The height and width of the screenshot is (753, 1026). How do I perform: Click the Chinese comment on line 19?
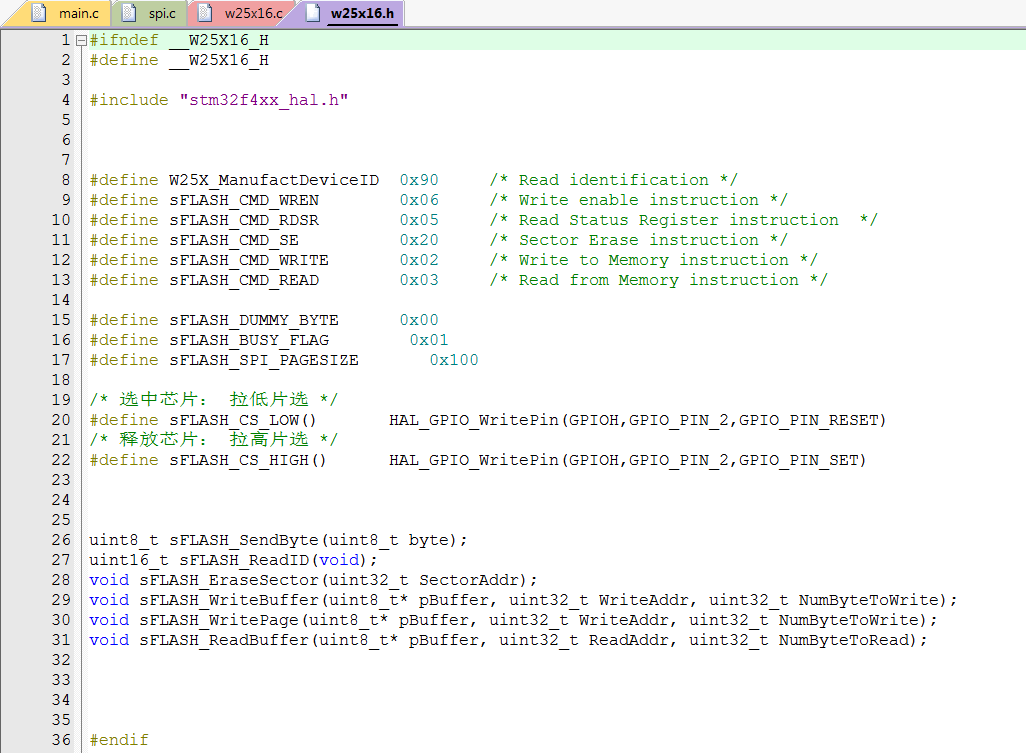213,400
